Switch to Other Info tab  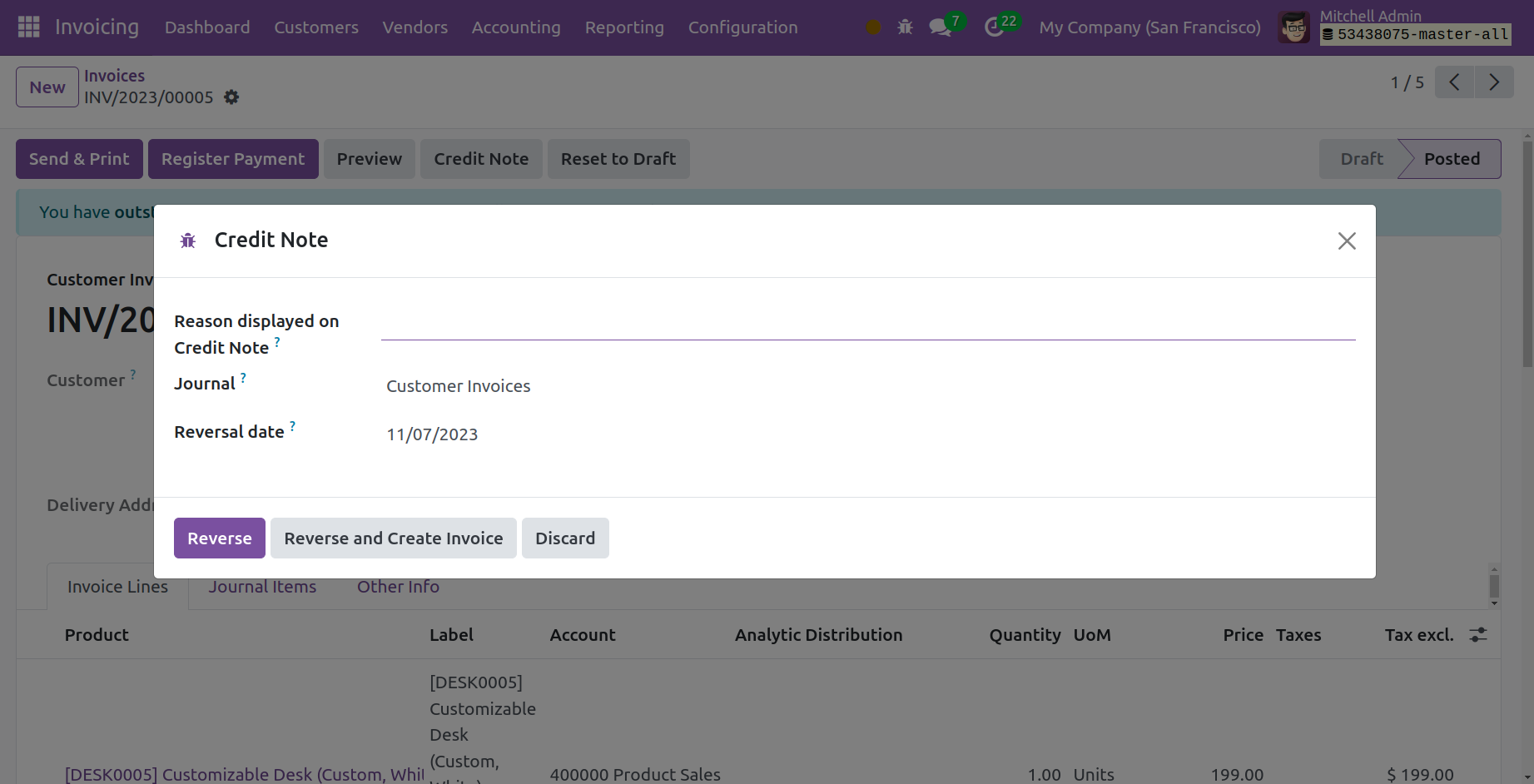tap(398, 587)
